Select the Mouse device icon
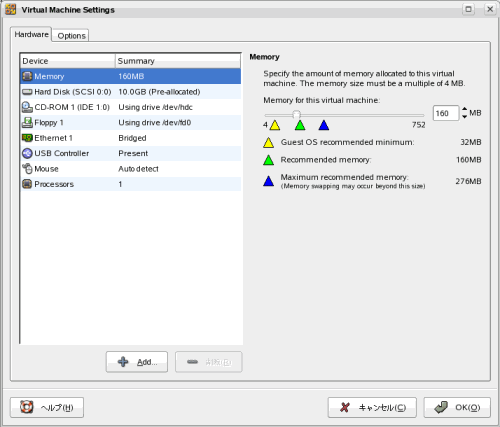 pyautogui.click(x=27, y=169)
